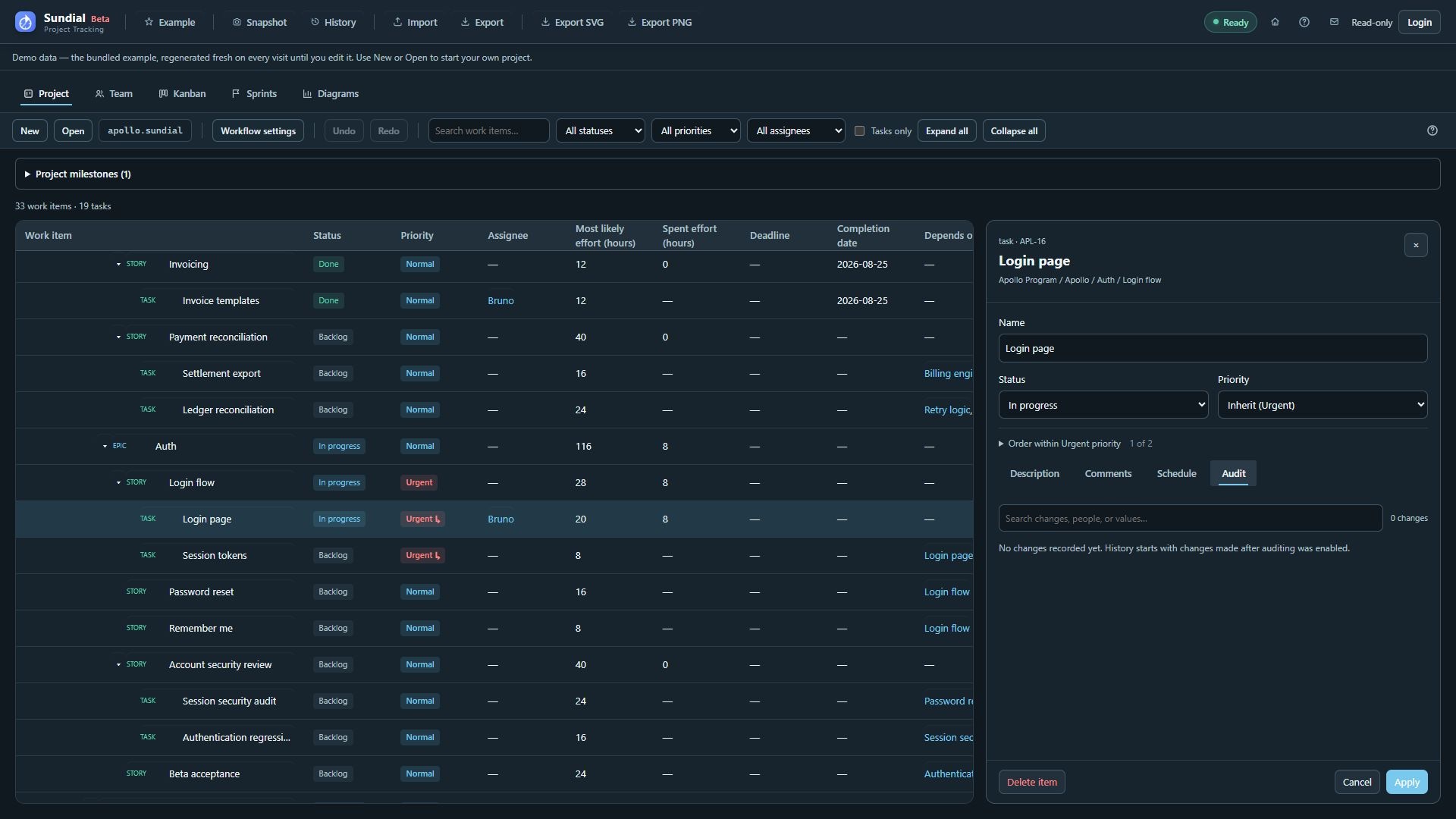Click the Login button

(x=1419, y=22)
